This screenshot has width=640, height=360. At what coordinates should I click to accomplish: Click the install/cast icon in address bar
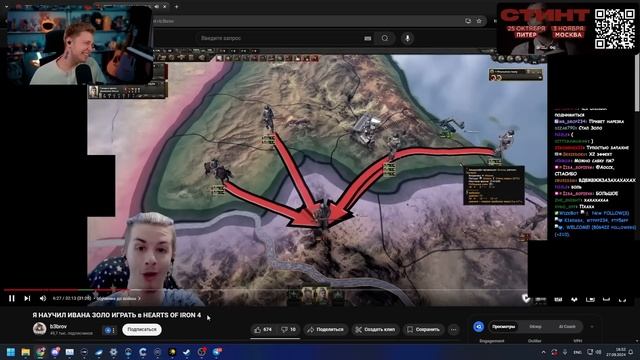[x=468, y=21]
